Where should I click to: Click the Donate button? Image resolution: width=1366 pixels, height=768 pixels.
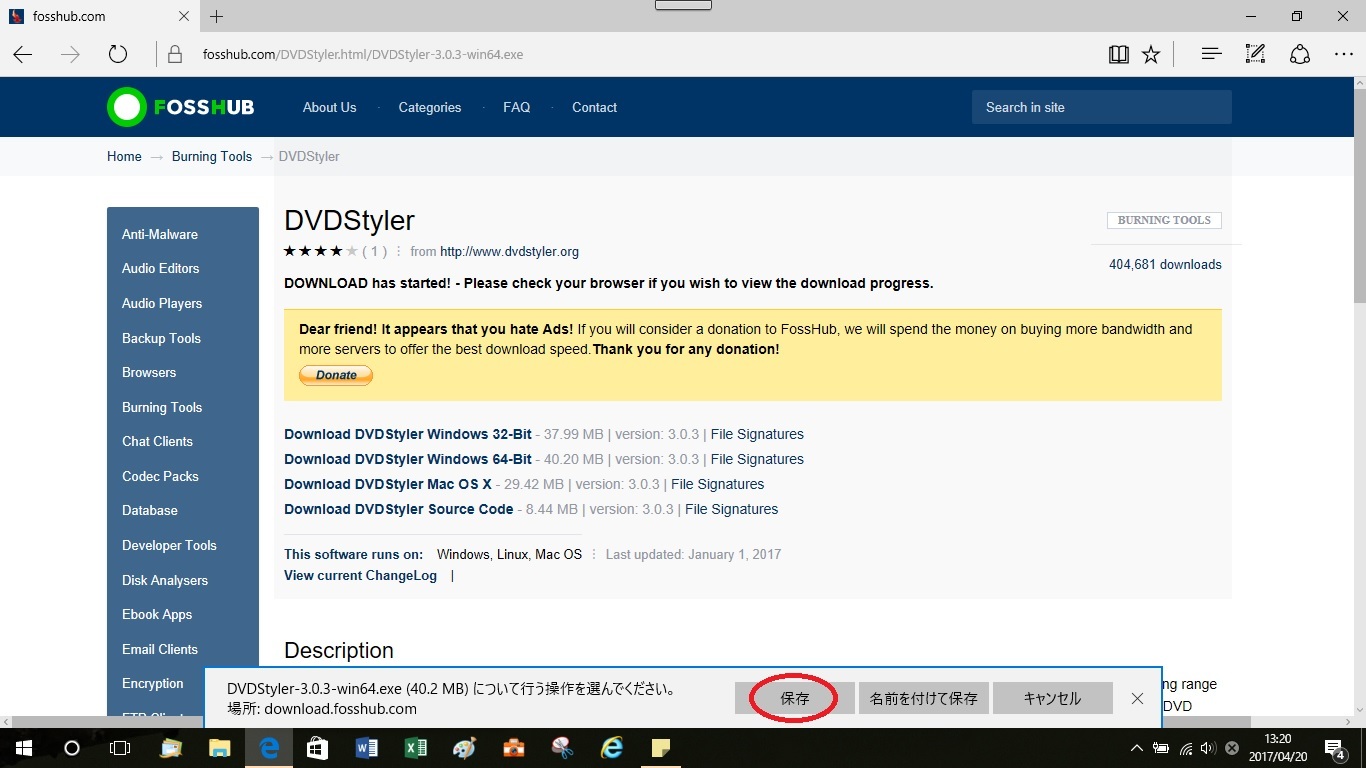[x=336, y=375]
